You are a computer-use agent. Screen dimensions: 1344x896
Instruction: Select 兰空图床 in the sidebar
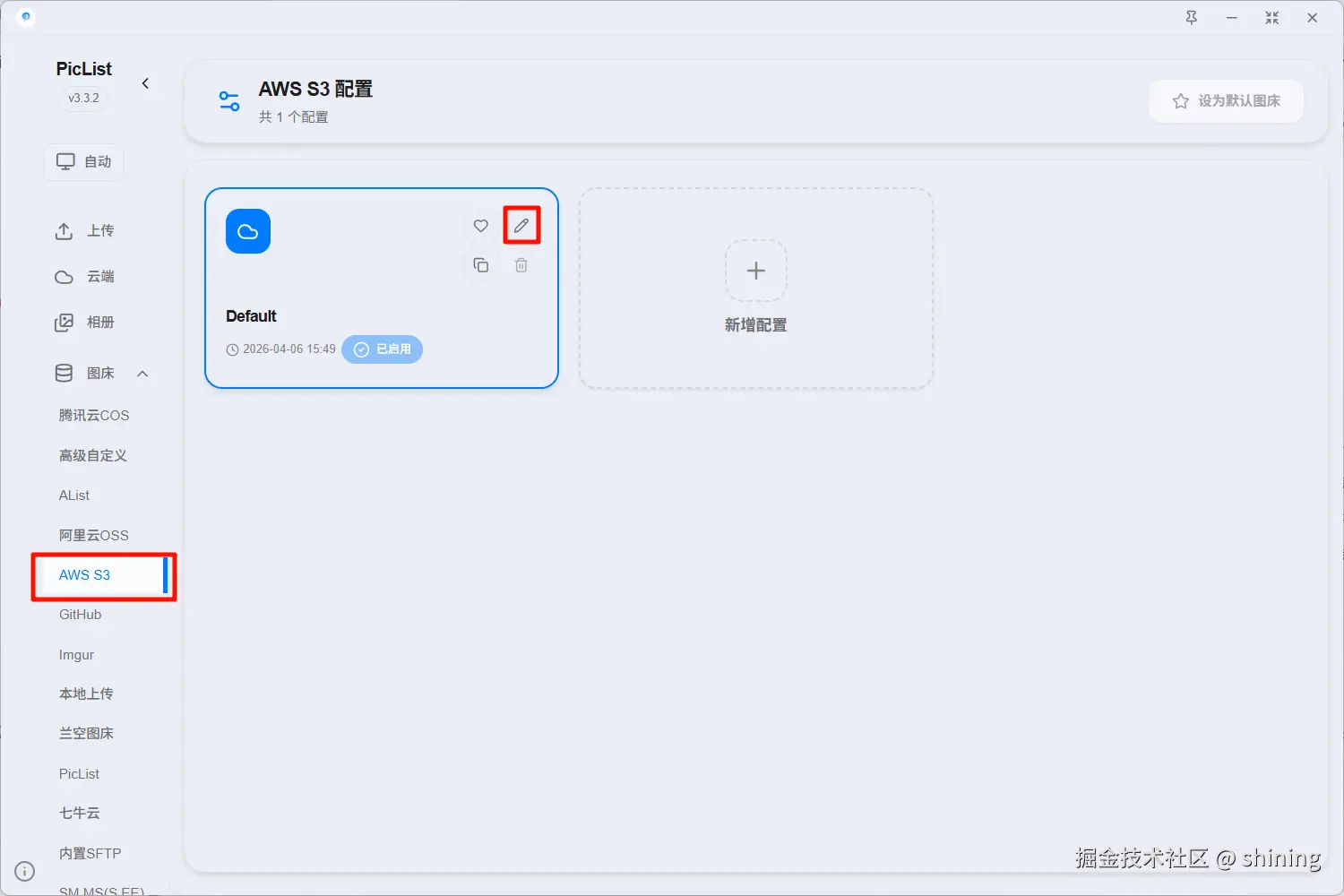click(x=86, y=734)
